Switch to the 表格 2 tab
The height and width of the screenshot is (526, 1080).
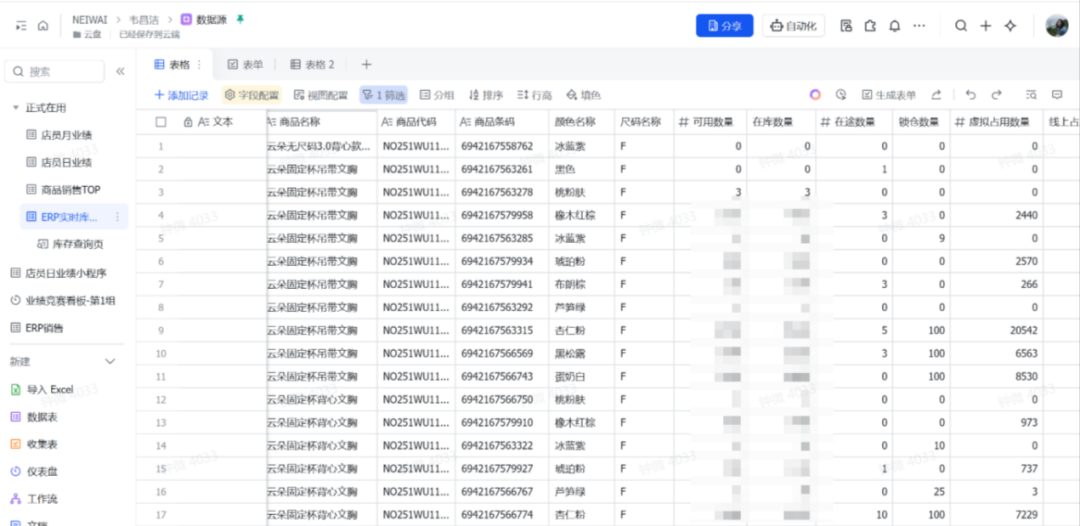point(312,65)
